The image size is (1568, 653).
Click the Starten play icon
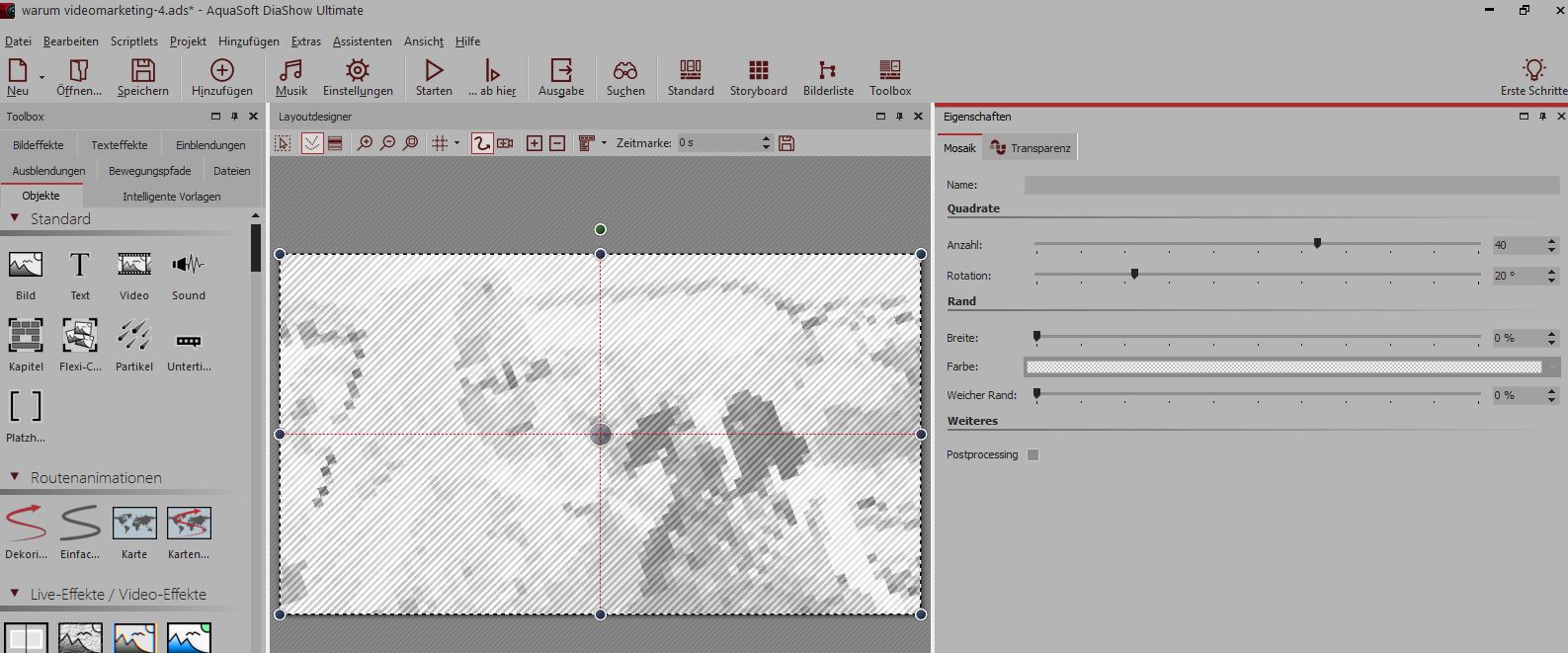click(433, 70)
